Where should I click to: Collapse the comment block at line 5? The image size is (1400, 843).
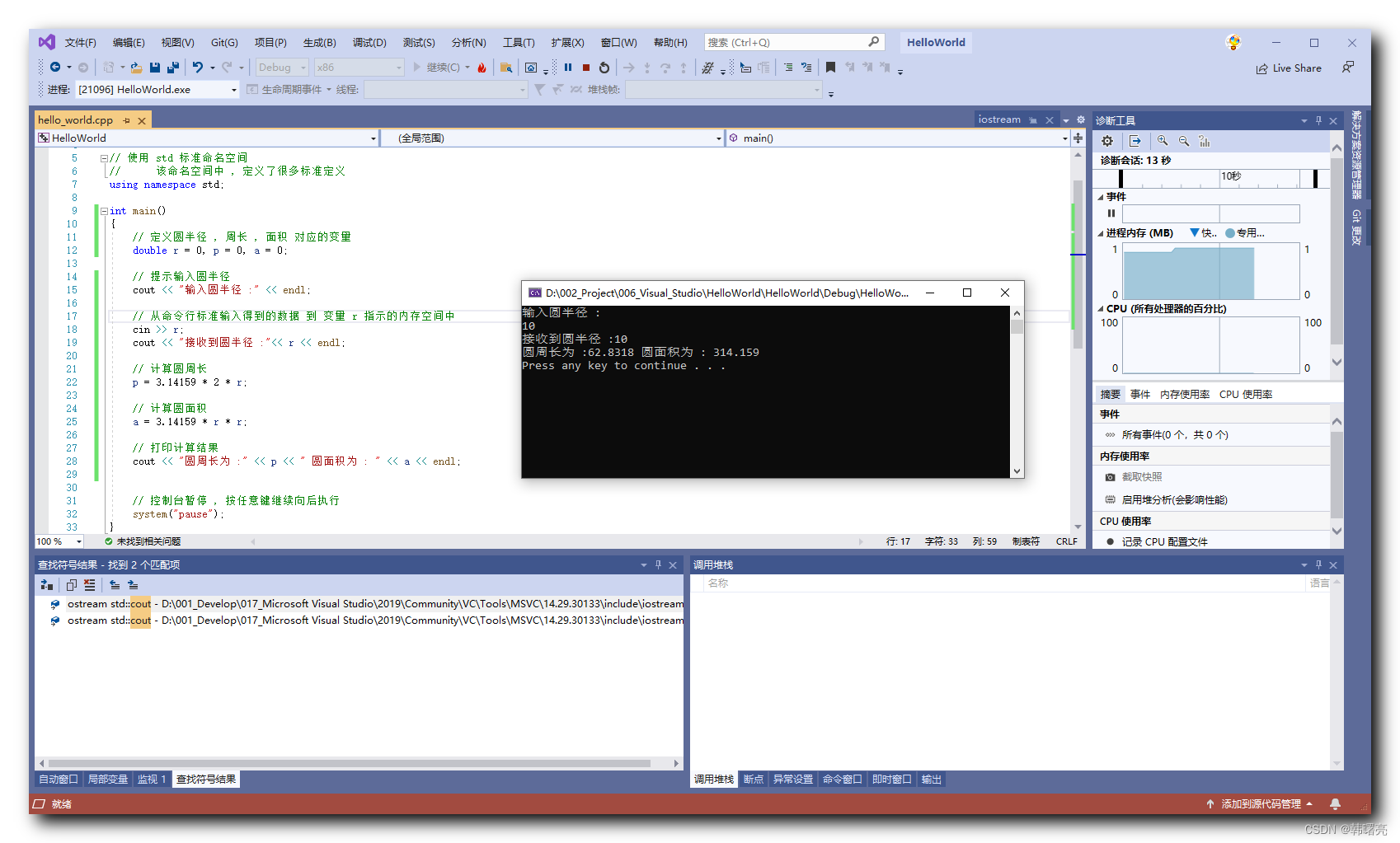click(x=104, y=158)
